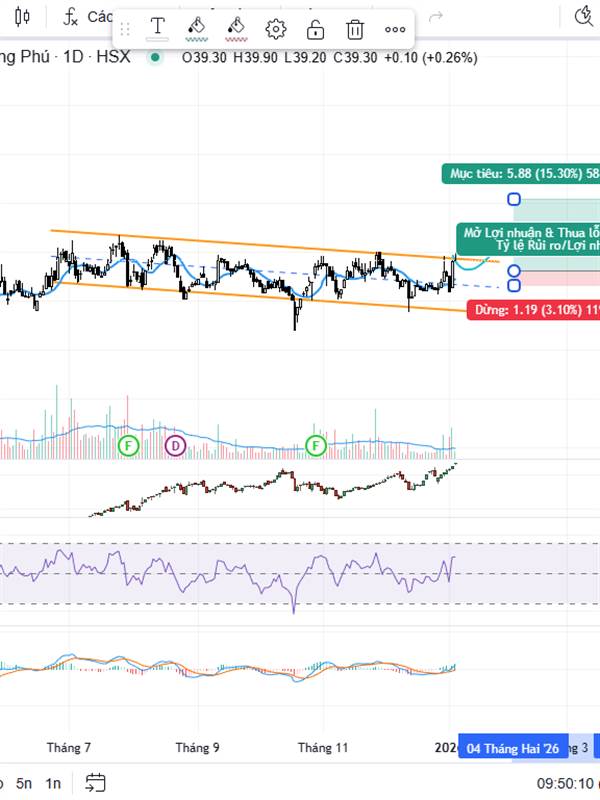The width and height of the screenshot is (600, 800).
Task: Click the lower stop handle of position
Action: (x=514, y=285)
